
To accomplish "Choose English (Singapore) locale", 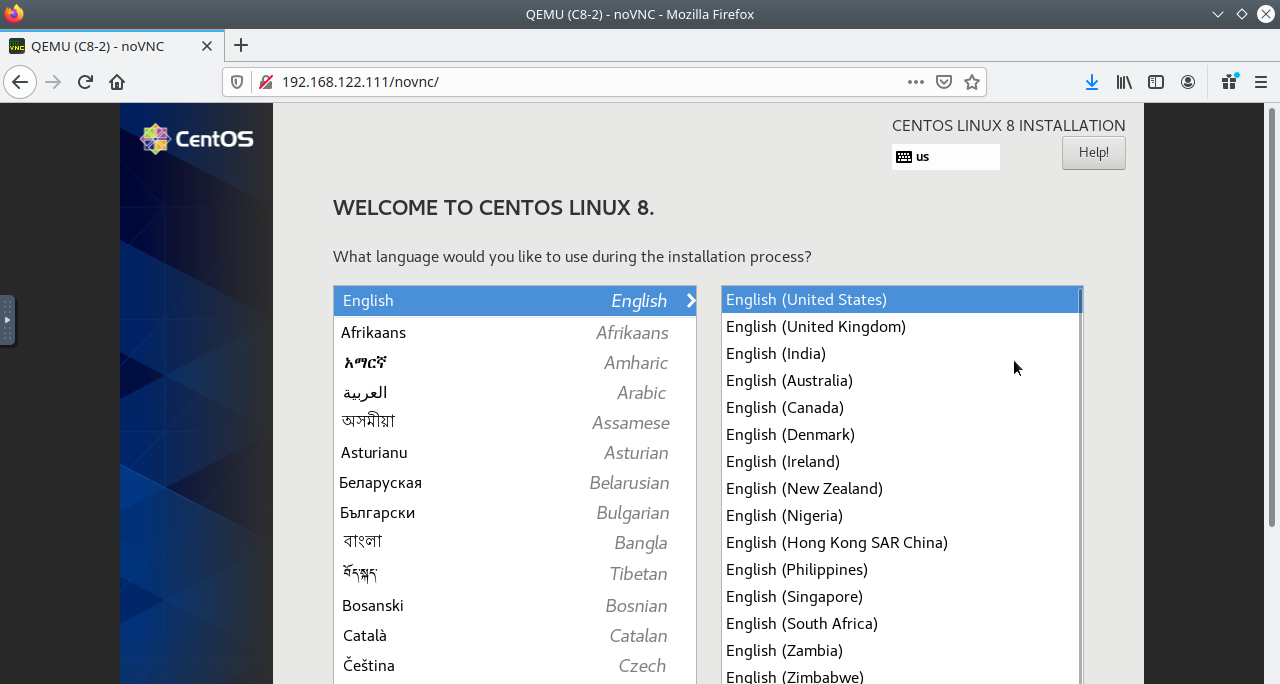I will click(x=900, y=597).
